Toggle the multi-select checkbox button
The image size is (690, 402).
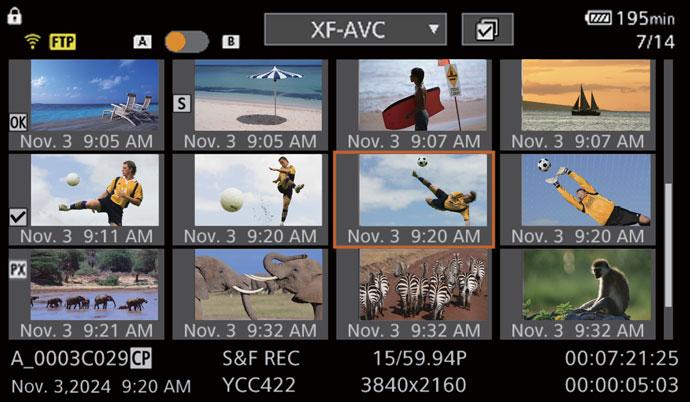click(x=487, y=29)
